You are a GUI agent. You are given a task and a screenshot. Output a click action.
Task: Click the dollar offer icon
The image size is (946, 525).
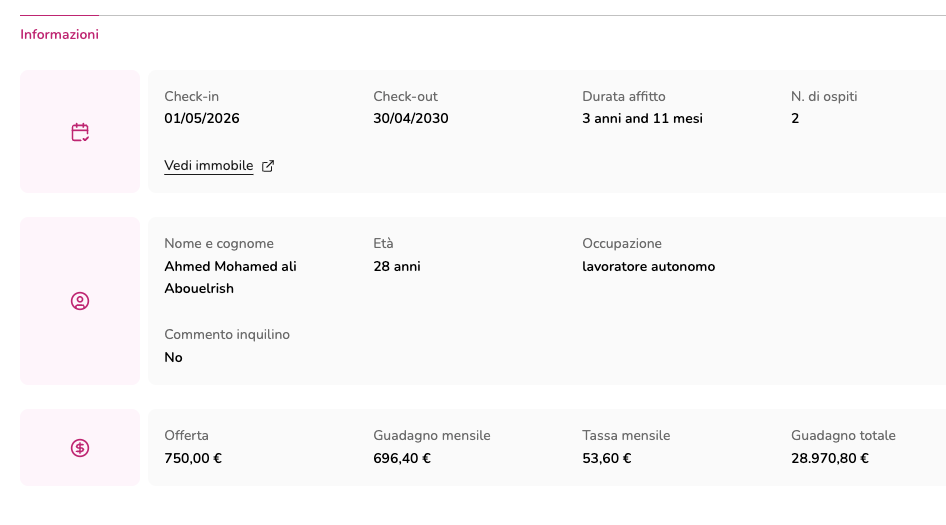[80, 448]
